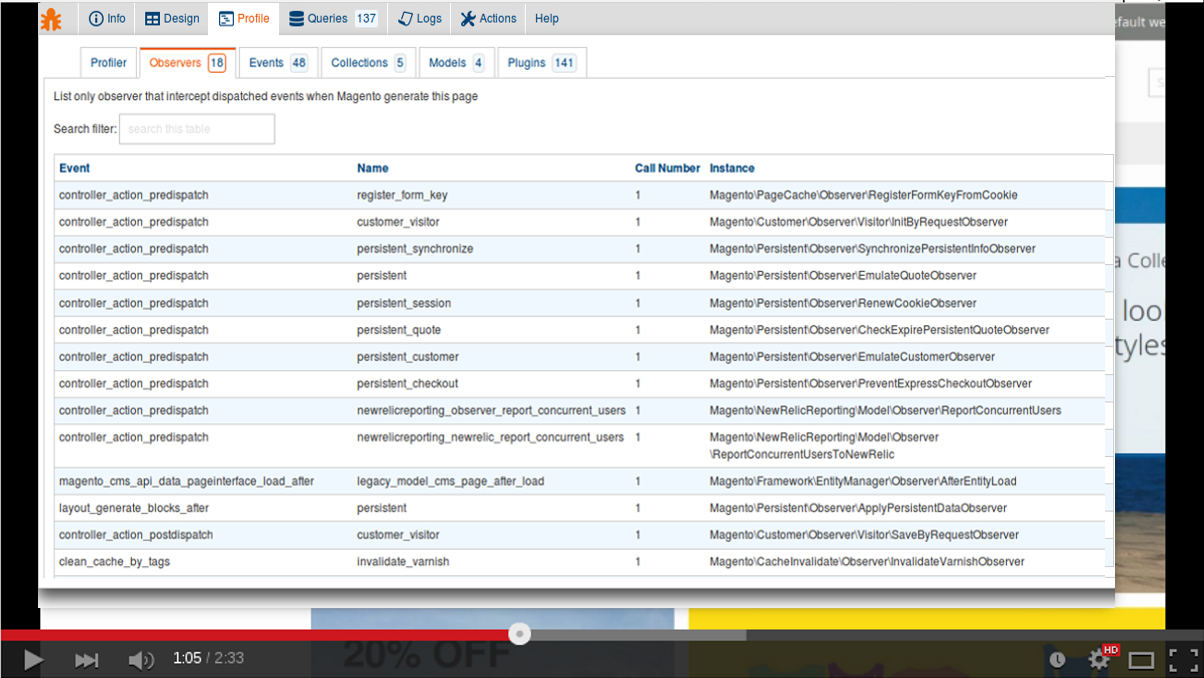1204x678 pixels.
Task: Click the InvalidateVarnishObserver instance cell
Action: (867, 562)
